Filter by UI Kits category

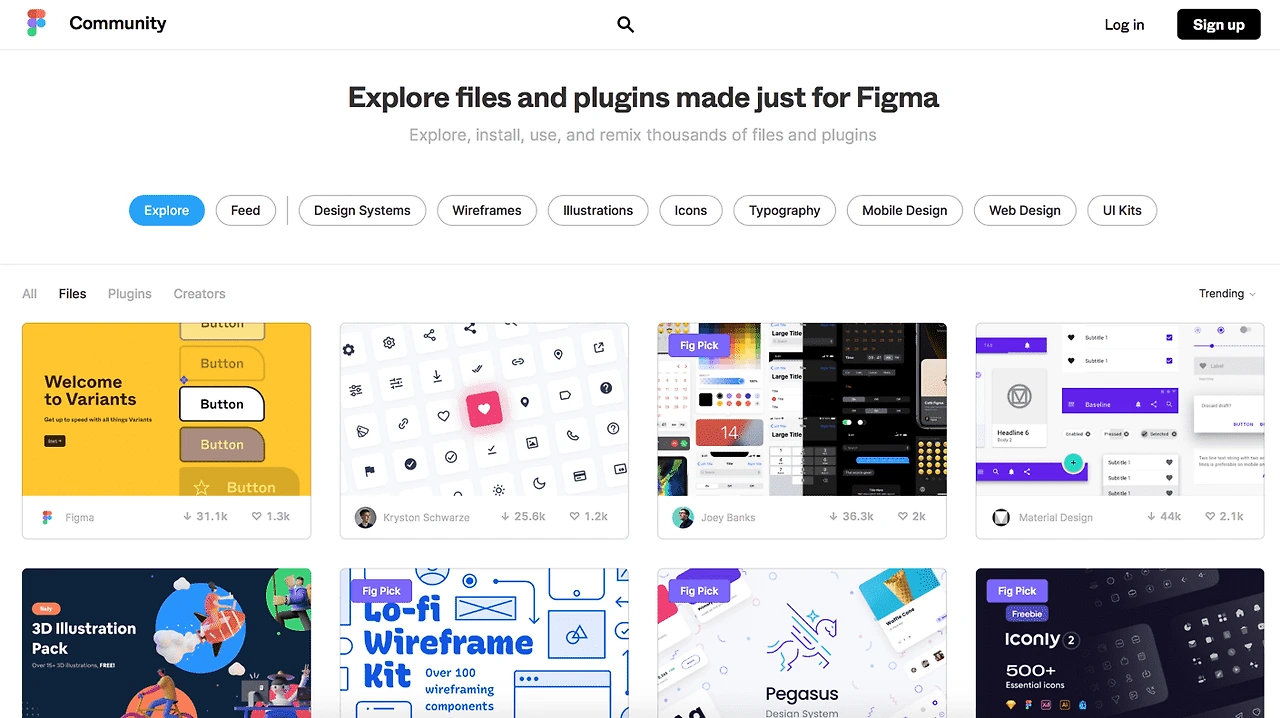(1122, 210)
